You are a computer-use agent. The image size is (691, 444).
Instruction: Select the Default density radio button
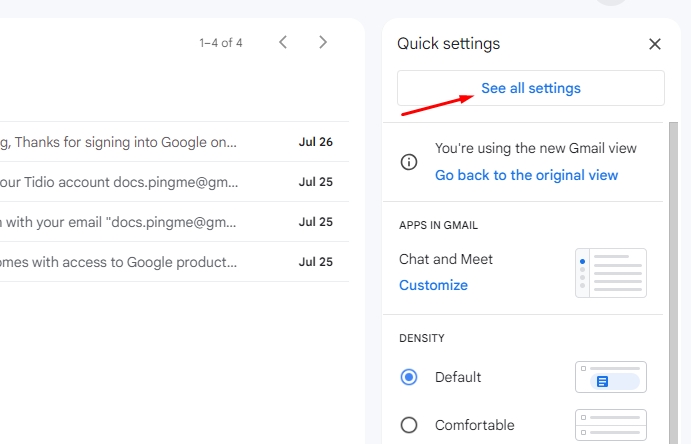[x=409, y=377]
